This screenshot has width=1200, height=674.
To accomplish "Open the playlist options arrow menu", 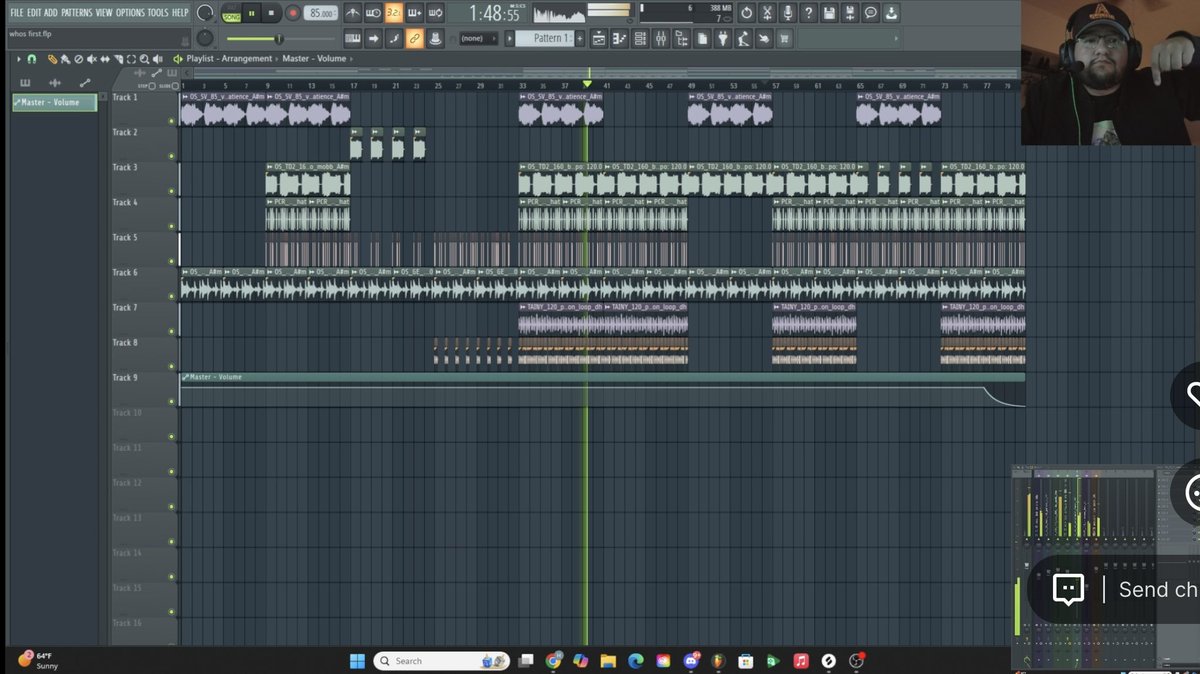I will [x=19, y=59].
